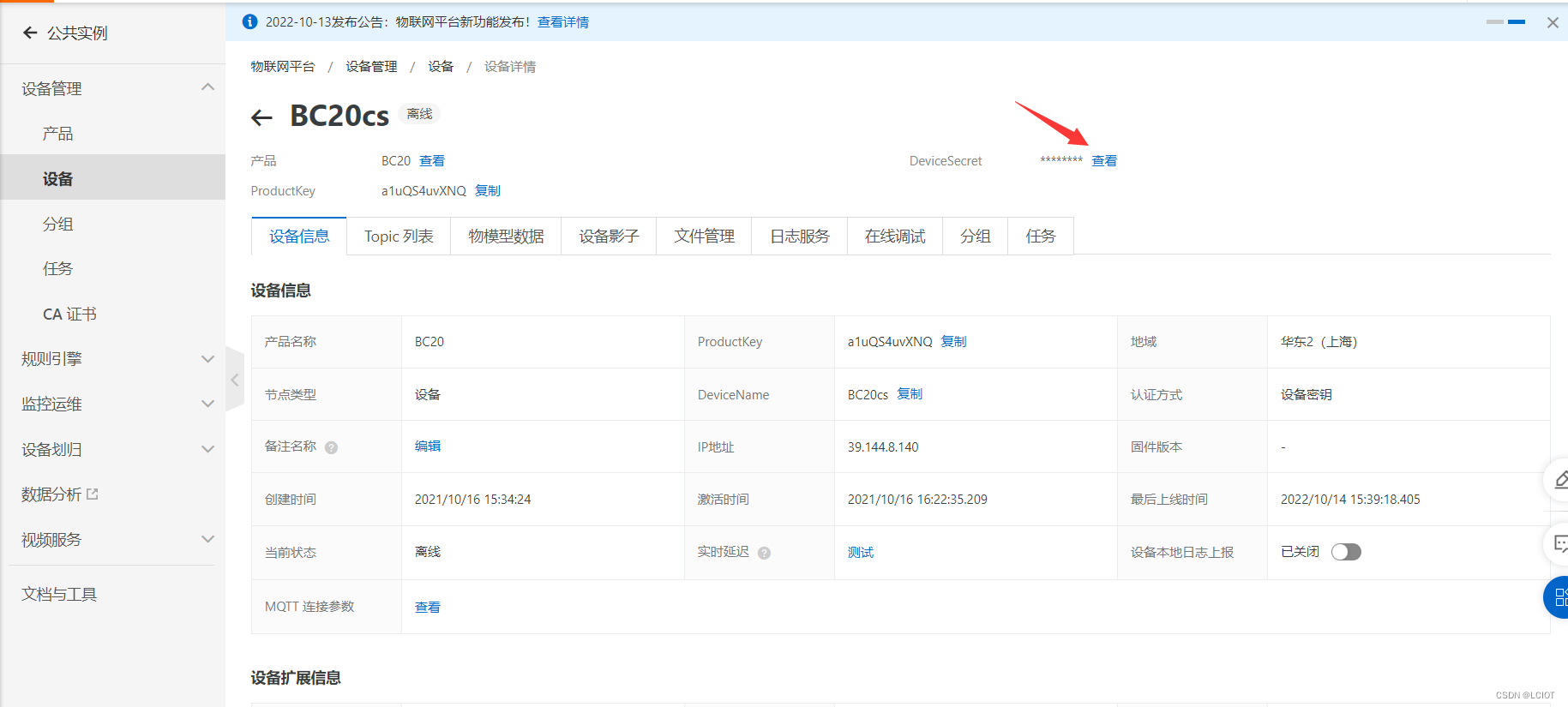The width and height of the screenshot is (1568, 707).
Task: Click the back arrow next to 公共实例
Action: pos(30,33)
